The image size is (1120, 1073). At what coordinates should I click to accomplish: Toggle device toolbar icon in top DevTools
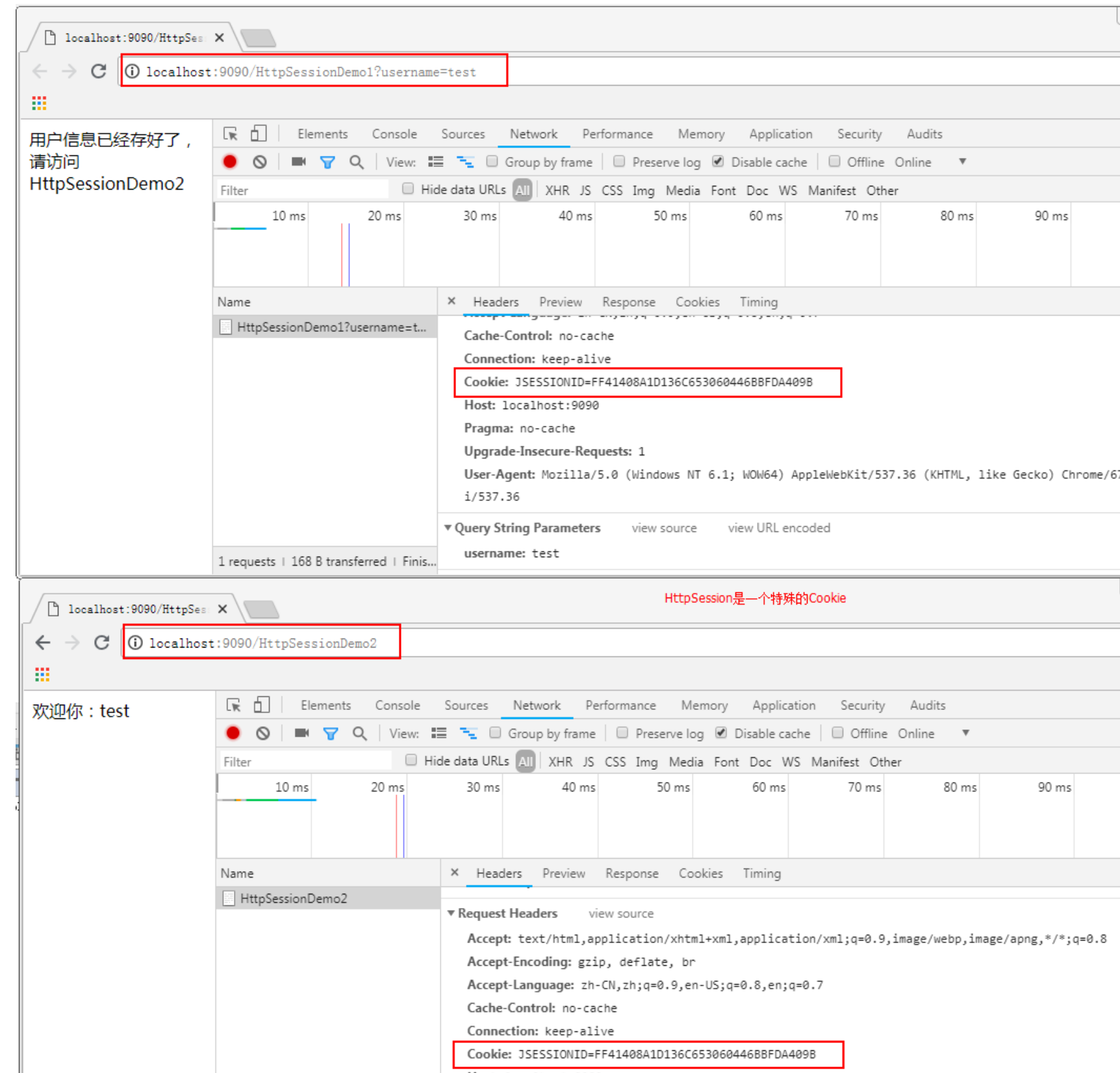coord(259,134)
